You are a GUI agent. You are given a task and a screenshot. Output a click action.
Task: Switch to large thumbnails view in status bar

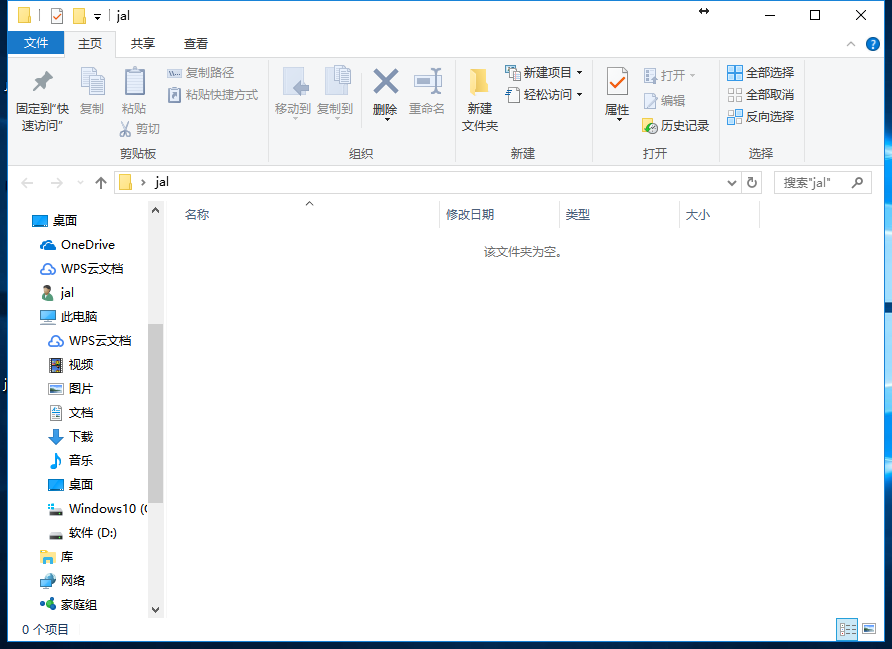point(867,629)
